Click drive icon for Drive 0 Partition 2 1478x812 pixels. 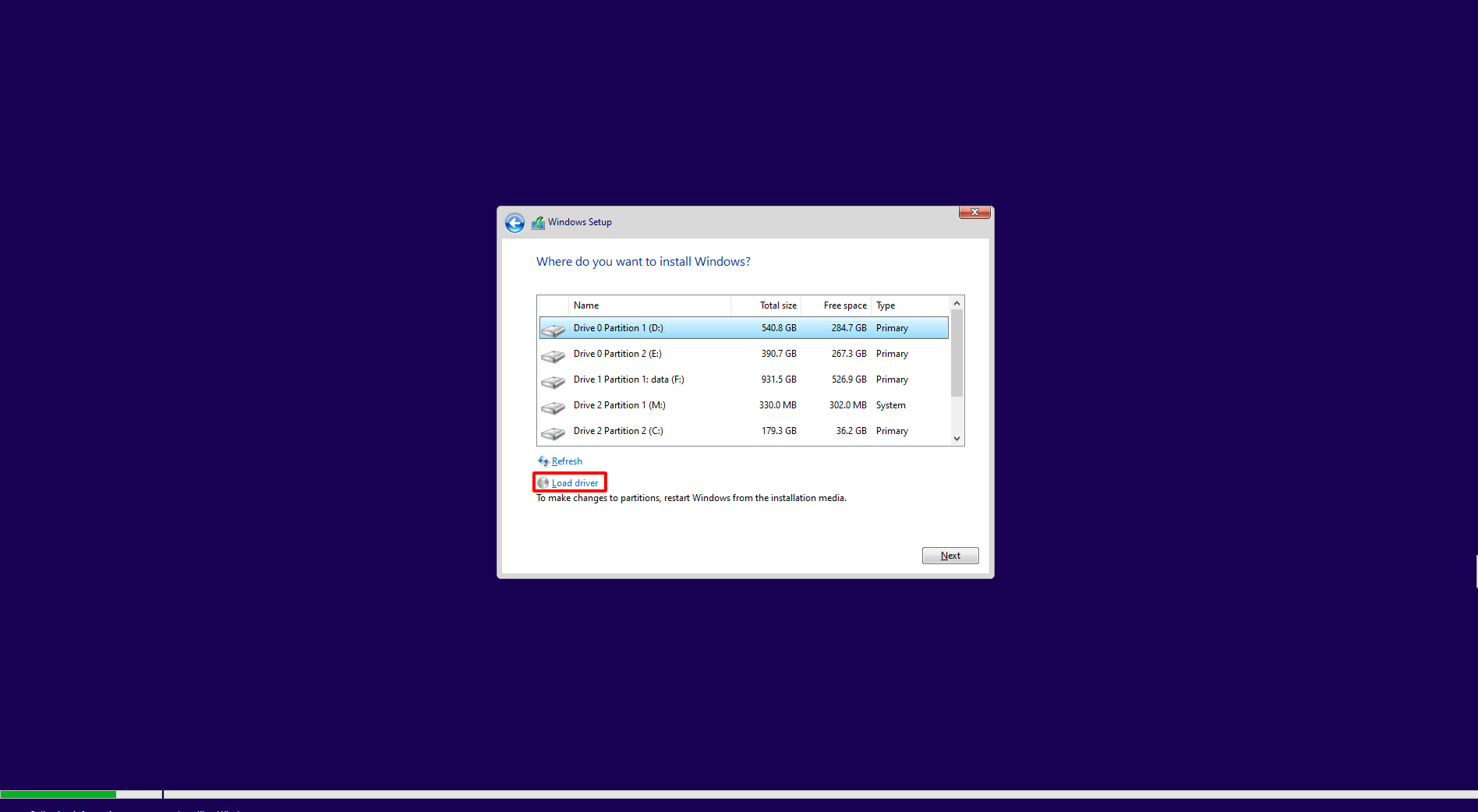coord(553,356)
